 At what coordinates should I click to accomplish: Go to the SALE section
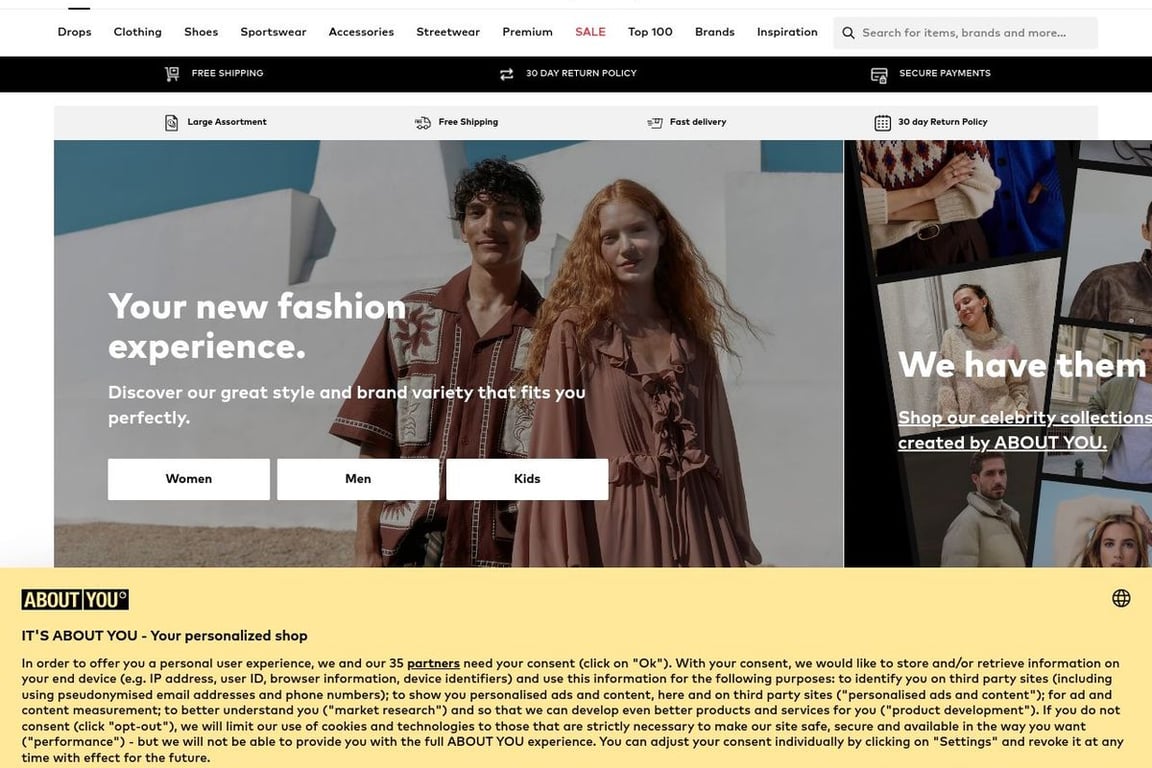590,32
